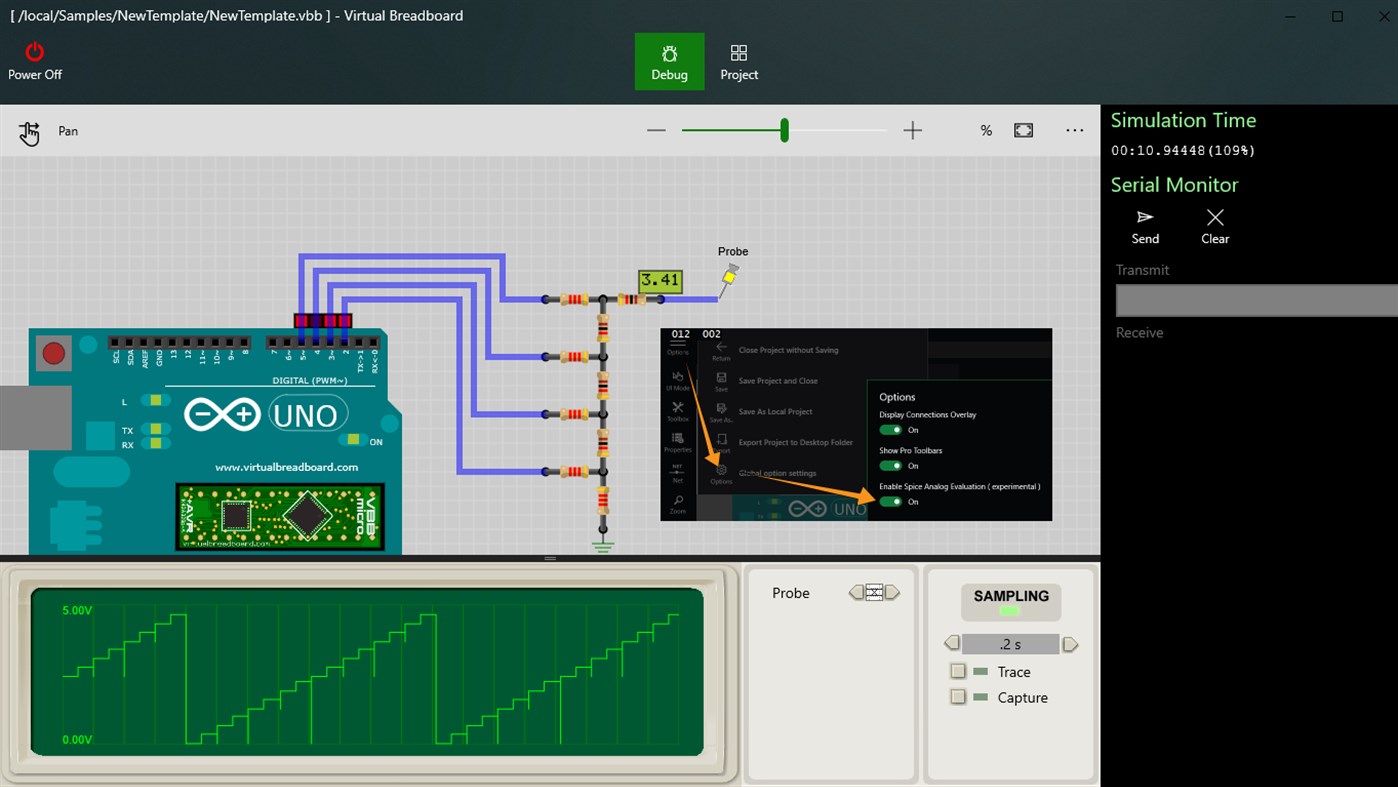Click the percent zoom icon

986,130
